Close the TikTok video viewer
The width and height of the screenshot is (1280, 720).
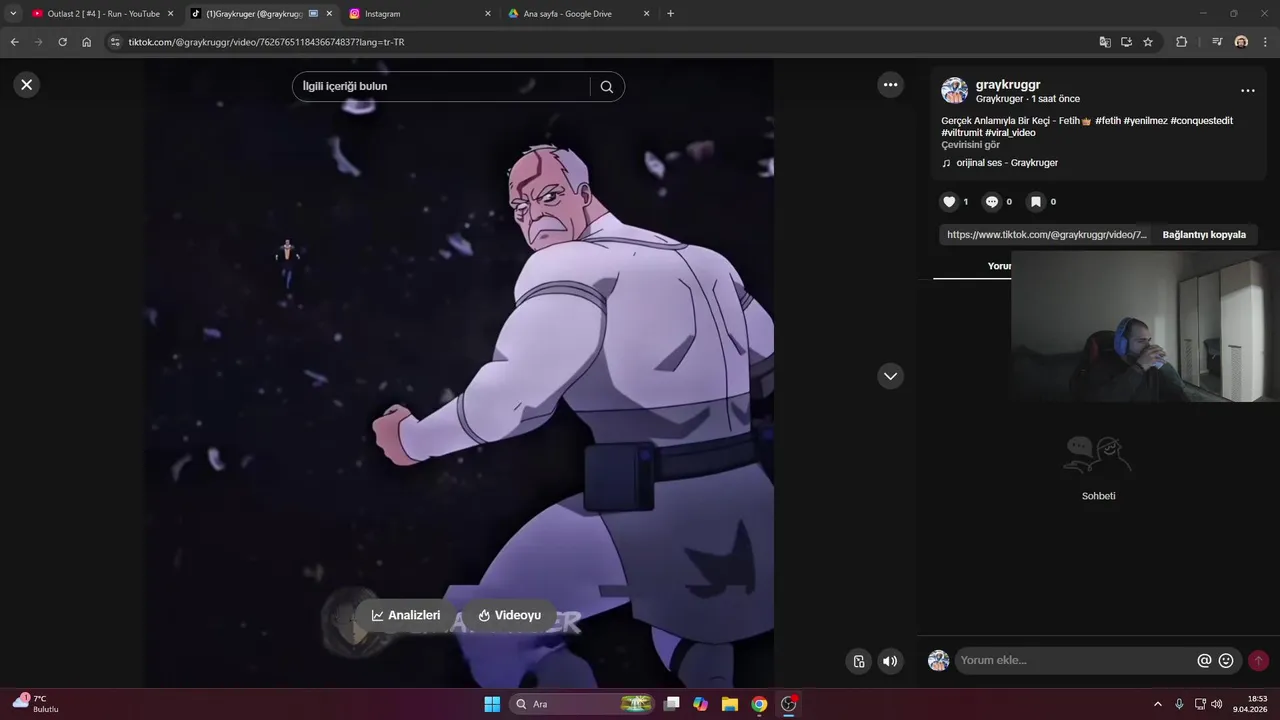point(27,85)
